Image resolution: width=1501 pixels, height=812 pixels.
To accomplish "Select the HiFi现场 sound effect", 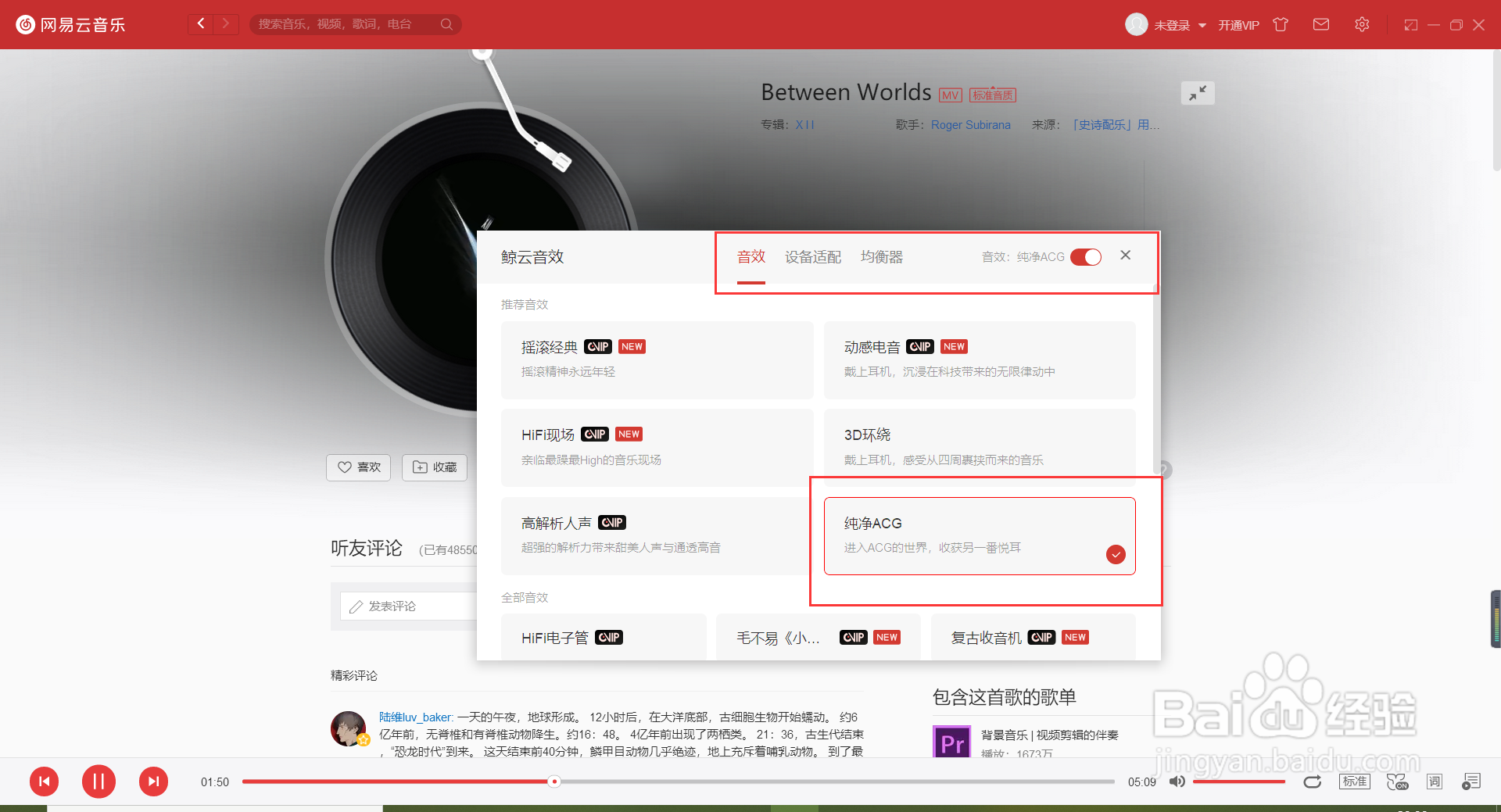I will pos(657,447).
